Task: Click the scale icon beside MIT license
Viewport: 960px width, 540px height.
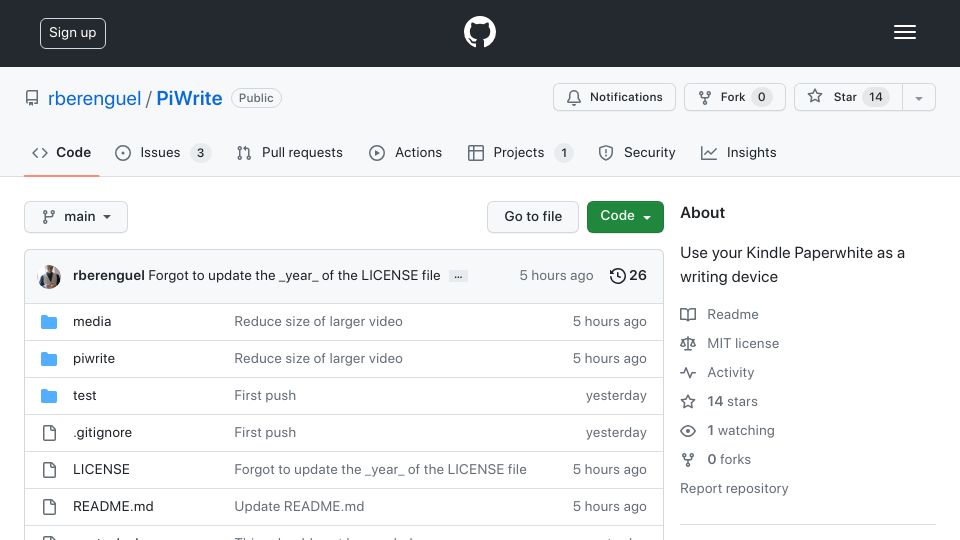Action: 688,343
